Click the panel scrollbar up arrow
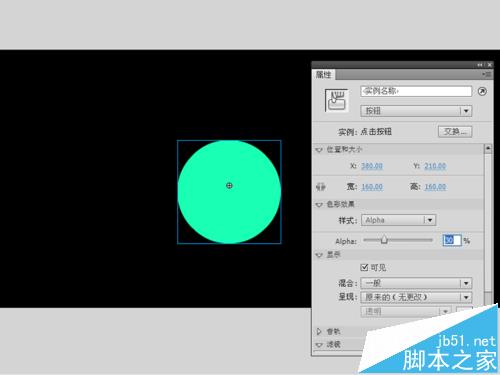500x375 pixels. [x=488, y=148]
